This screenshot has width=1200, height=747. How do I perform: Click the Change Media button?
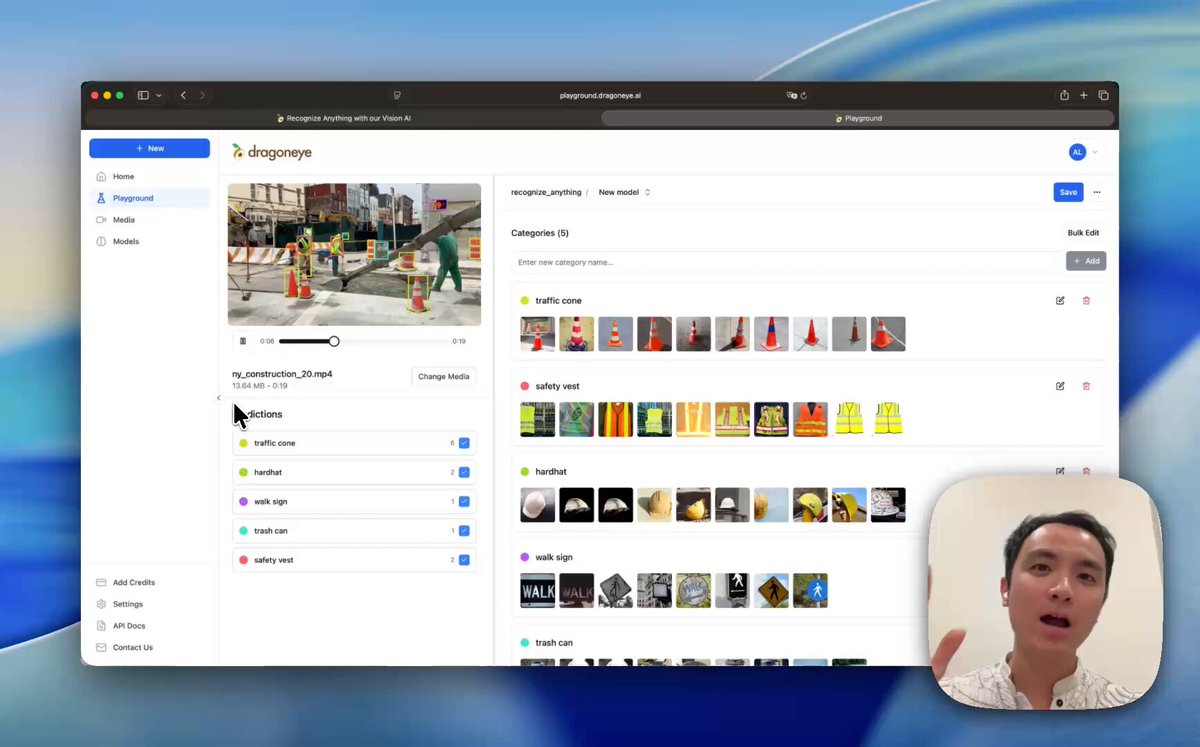pos(444,377)
